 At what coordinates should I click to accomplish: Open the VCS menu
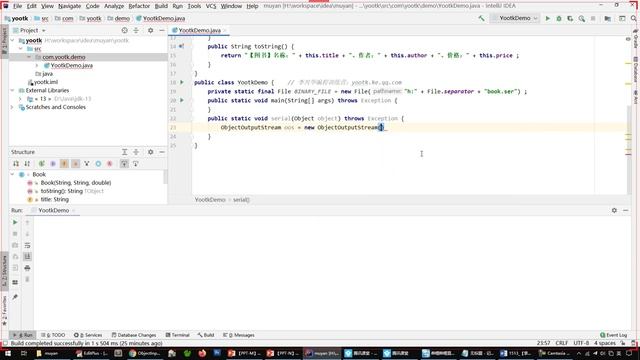tap(211, 6)
